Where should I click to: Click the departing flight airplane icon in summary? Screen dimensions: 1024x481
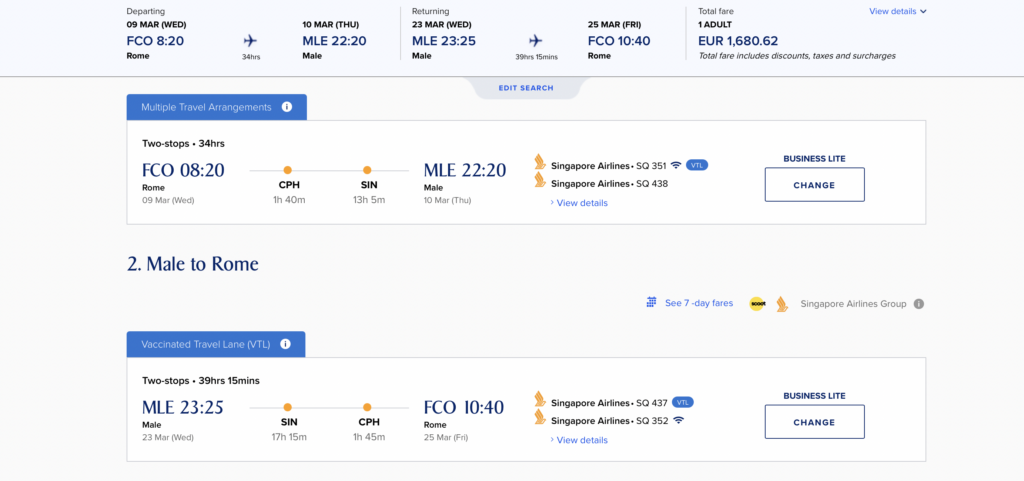pyautogui.click(x=250, y=40)
